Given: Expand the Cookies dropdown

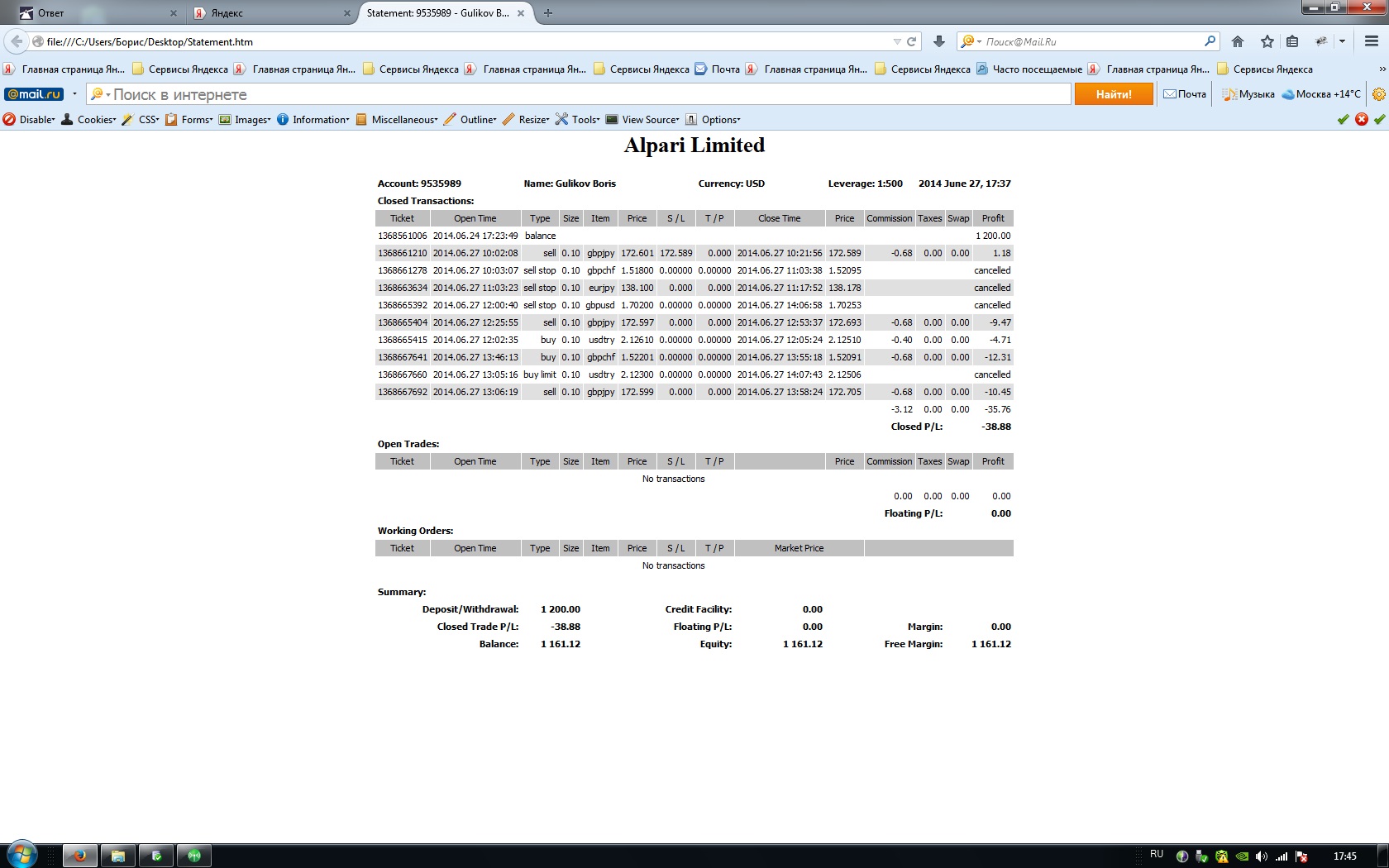Looking at the screenshot, I should click(x=88, y=120).
